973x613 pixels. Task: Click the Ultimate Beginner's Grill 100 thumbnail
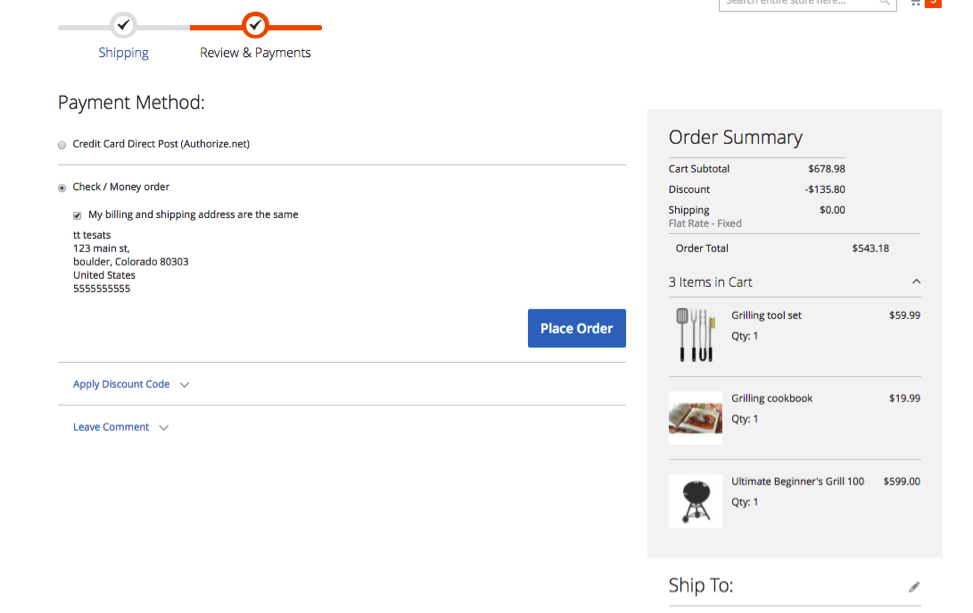(x=695, y=499)
